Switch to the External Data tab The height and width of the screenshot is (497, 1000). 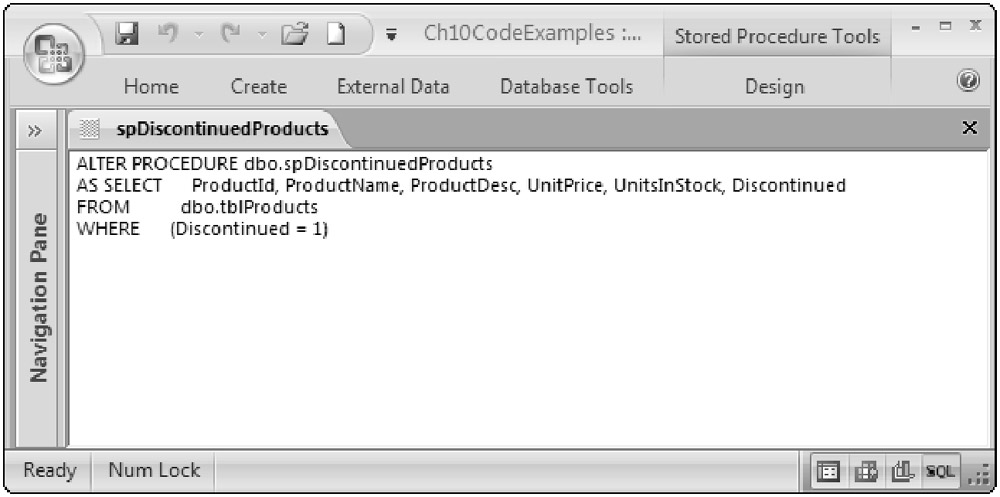pos(393,87)
